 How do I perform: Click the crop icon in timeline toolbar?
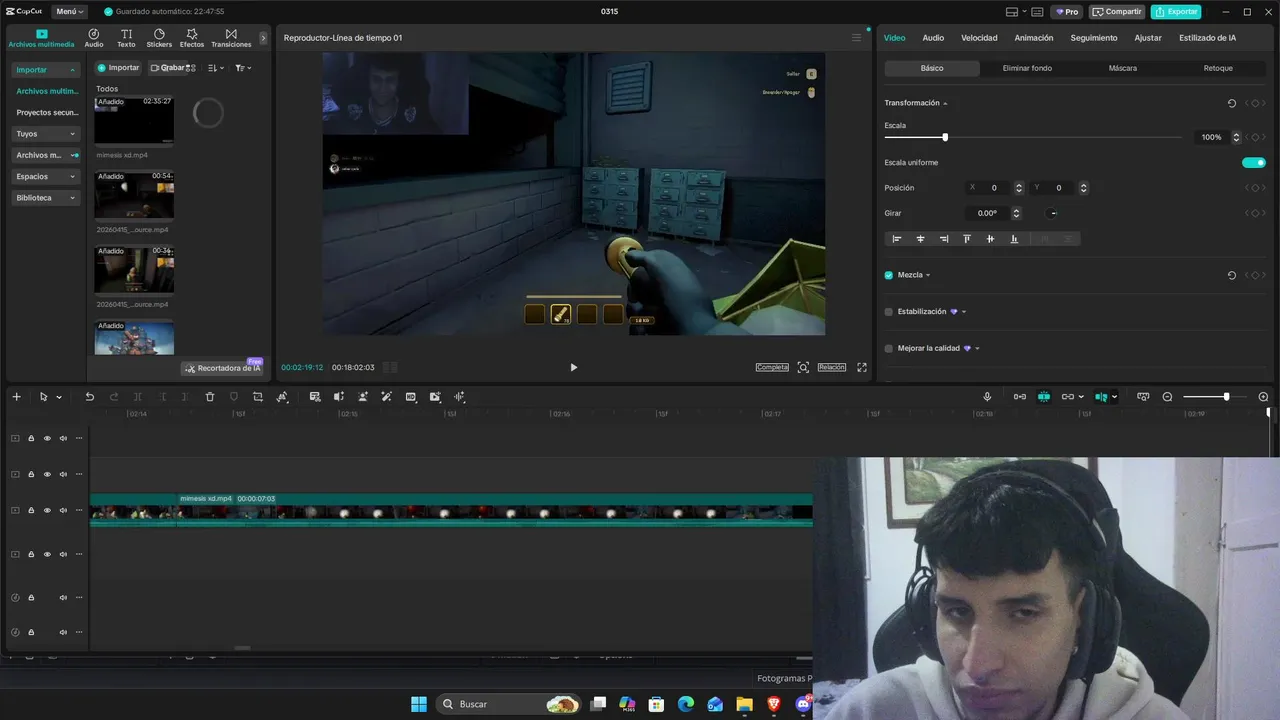pyautogui.click(x=258, y=397)
